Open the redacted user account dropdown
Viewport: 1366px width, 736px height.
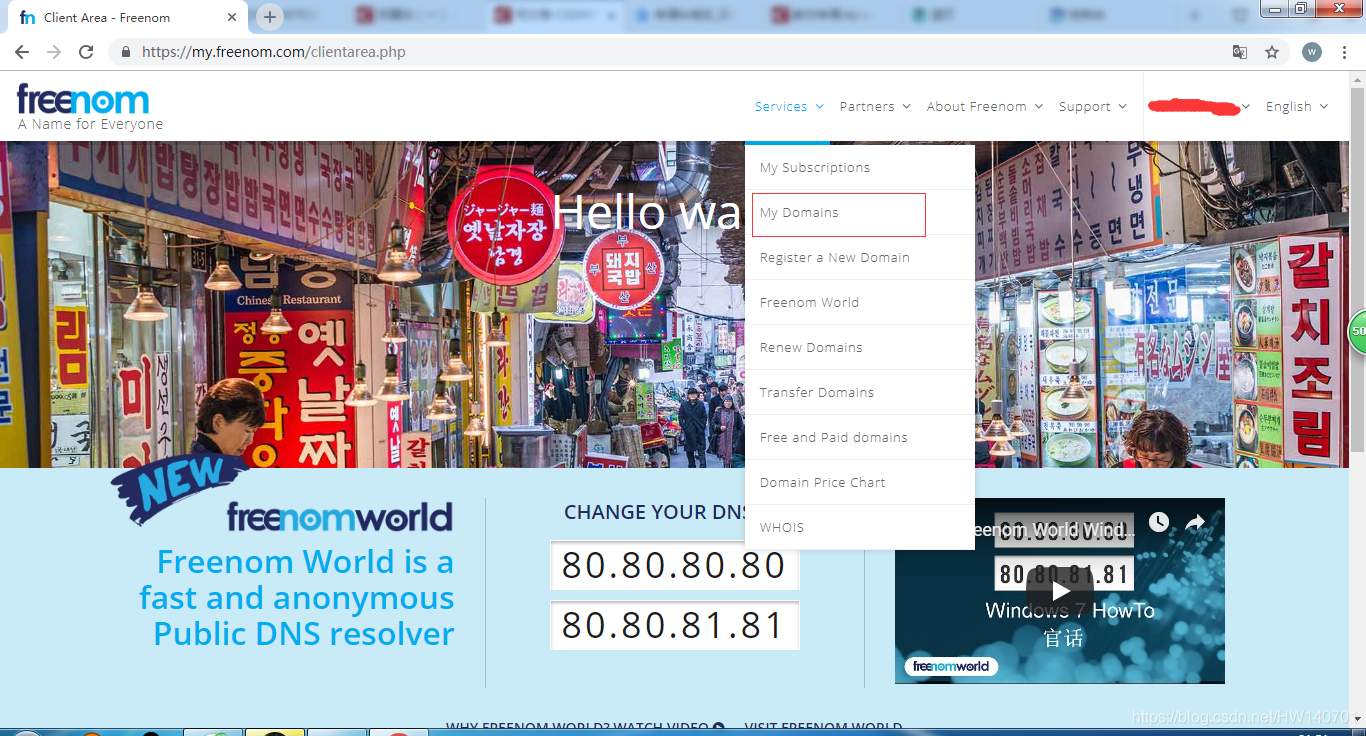[x=1199, y=106]
